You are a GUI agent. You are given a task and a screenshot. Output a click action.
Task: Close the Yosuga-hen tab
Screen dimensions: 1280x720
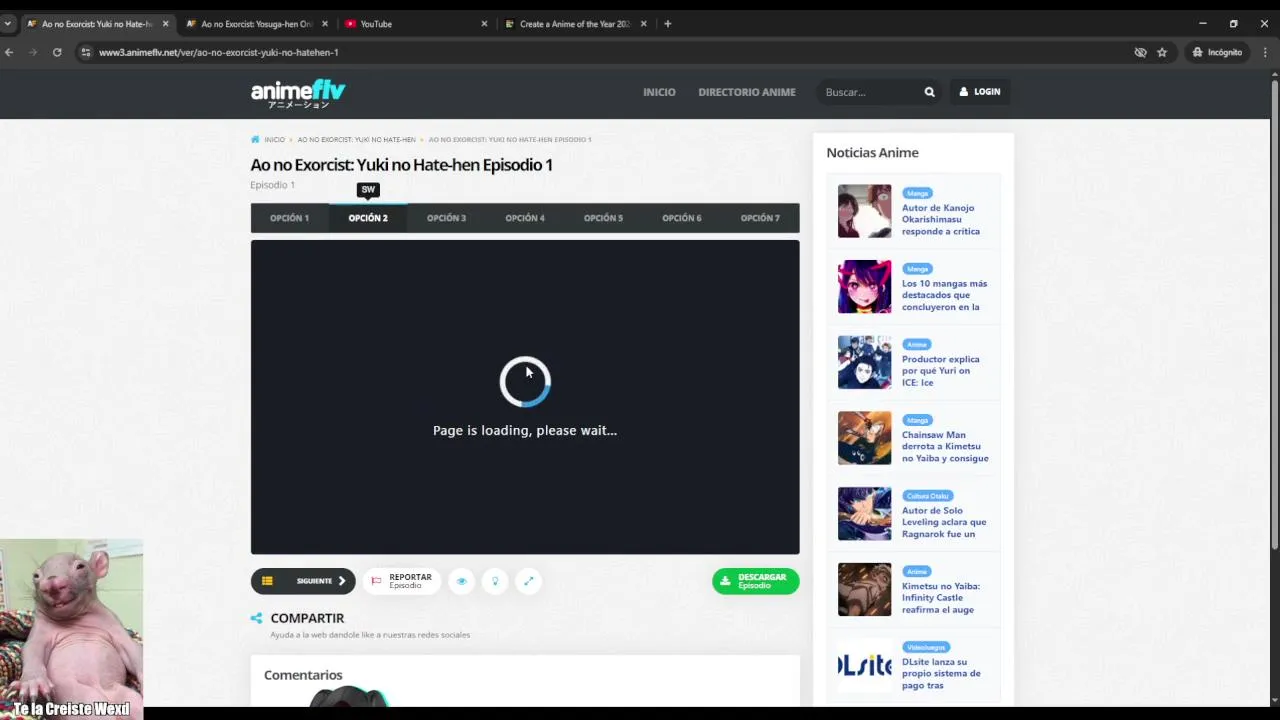(325, 24)
